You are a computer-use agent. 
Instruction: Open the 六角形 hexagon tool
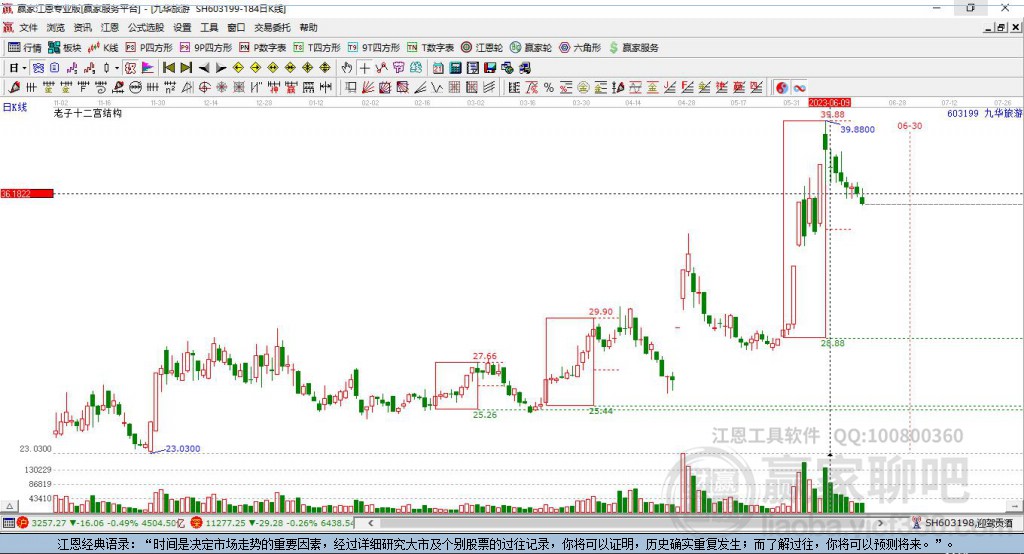580,48
